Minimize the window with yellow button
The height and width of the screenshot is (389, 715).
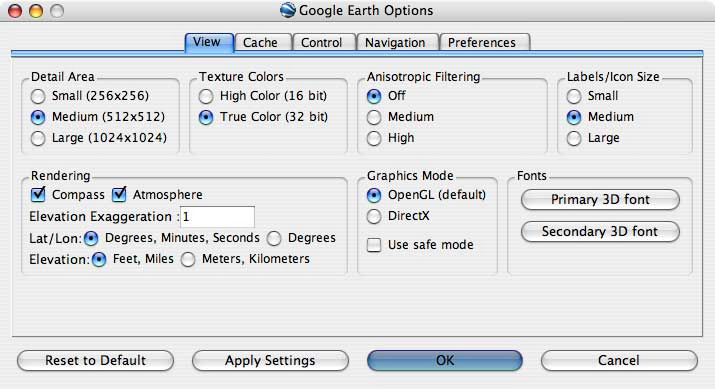pos(36,10)
